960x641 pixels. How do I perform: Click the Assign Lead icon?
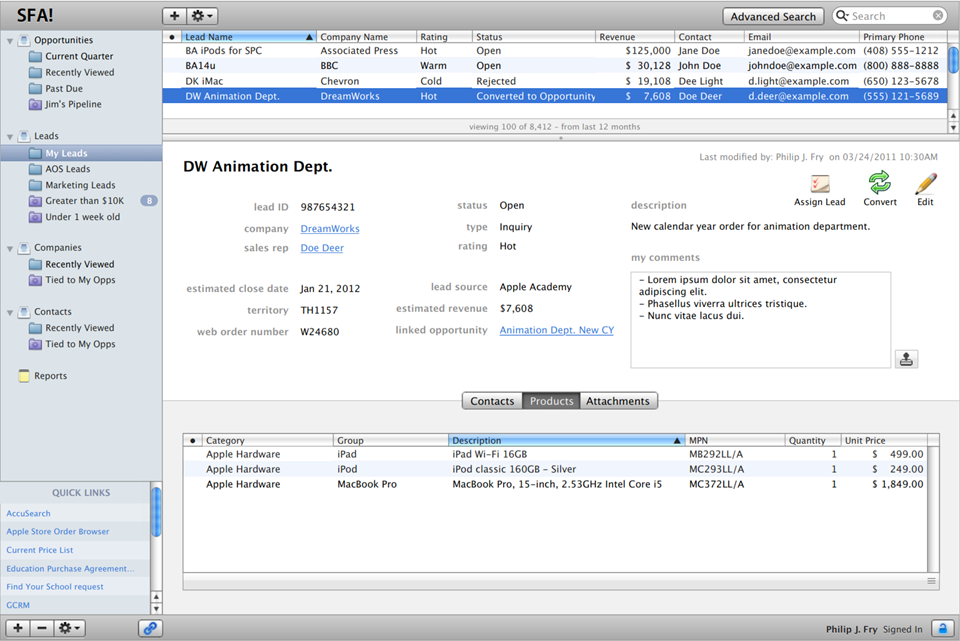[x=820, y=184]
